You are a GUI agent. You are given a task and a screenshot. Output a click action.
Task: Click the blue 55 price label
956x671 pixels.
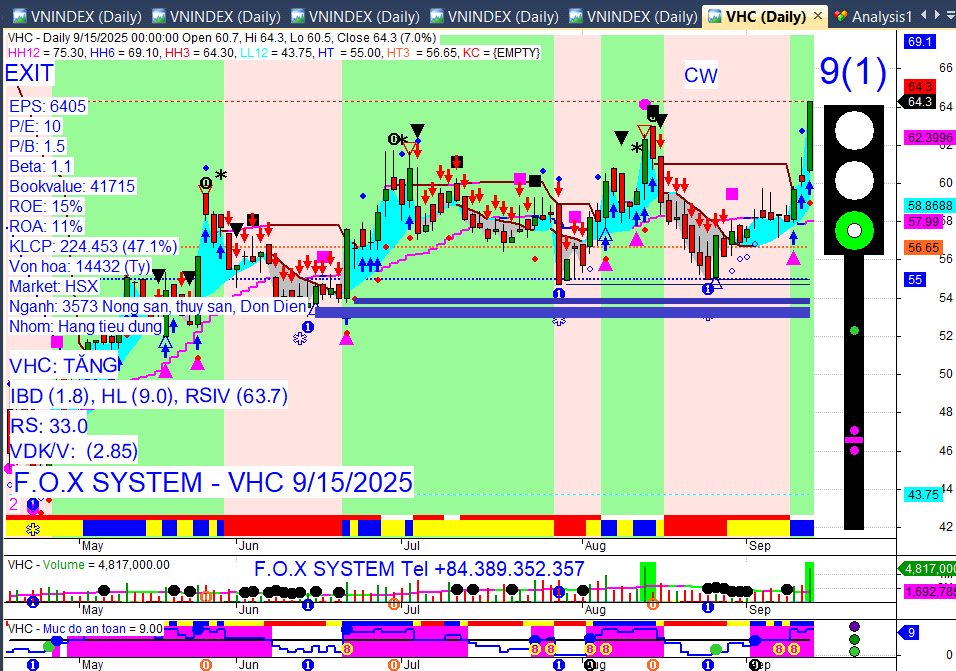click(x=915, y=280)
